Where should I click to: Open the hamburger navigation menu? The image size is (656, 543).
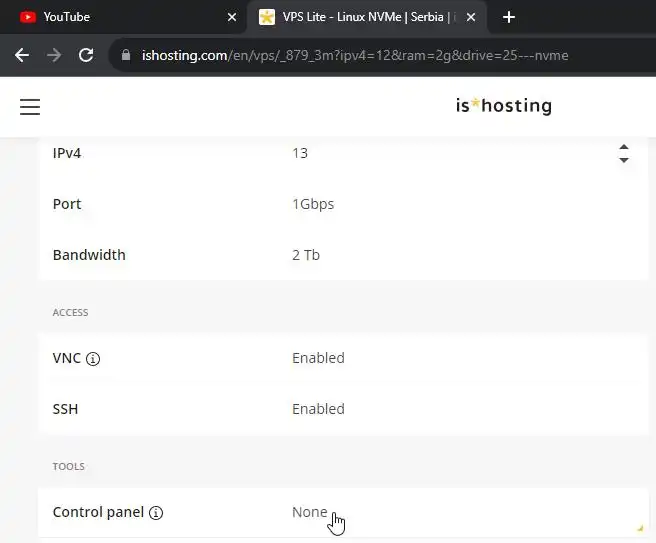(x=30, y=107)
